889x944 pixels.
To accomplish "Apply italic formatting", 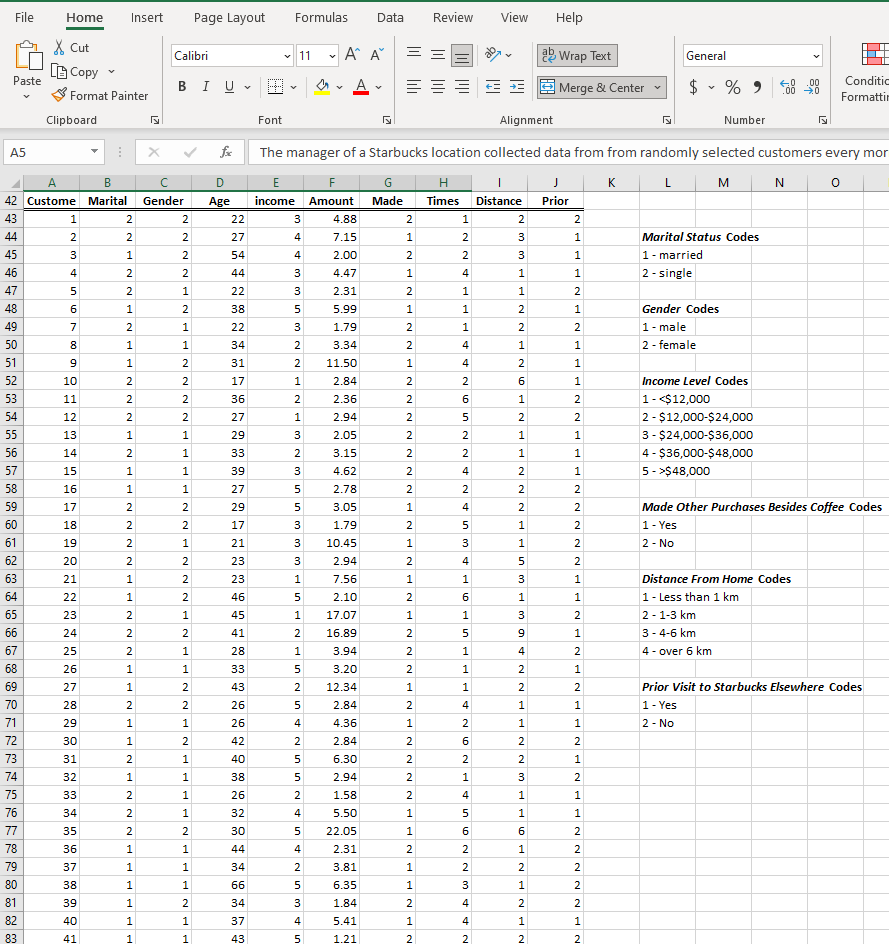I will (205, 87).
